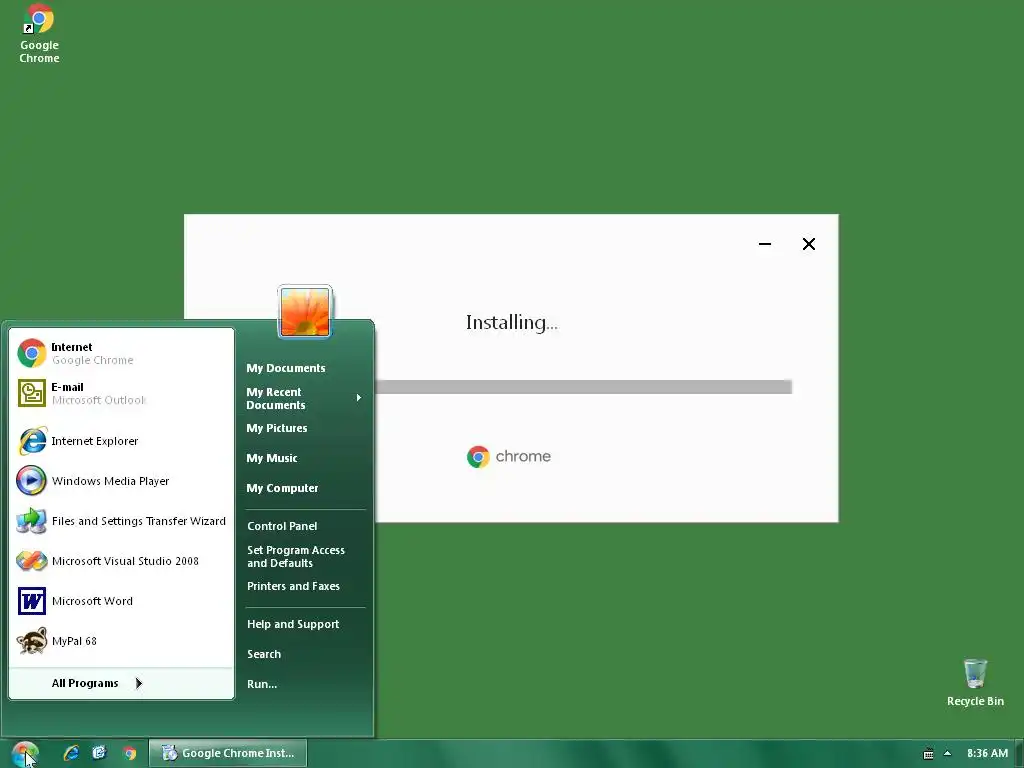Expand All Programs submenu arrow
Viewport: 1024px width, 768px height.
(138, 683)
